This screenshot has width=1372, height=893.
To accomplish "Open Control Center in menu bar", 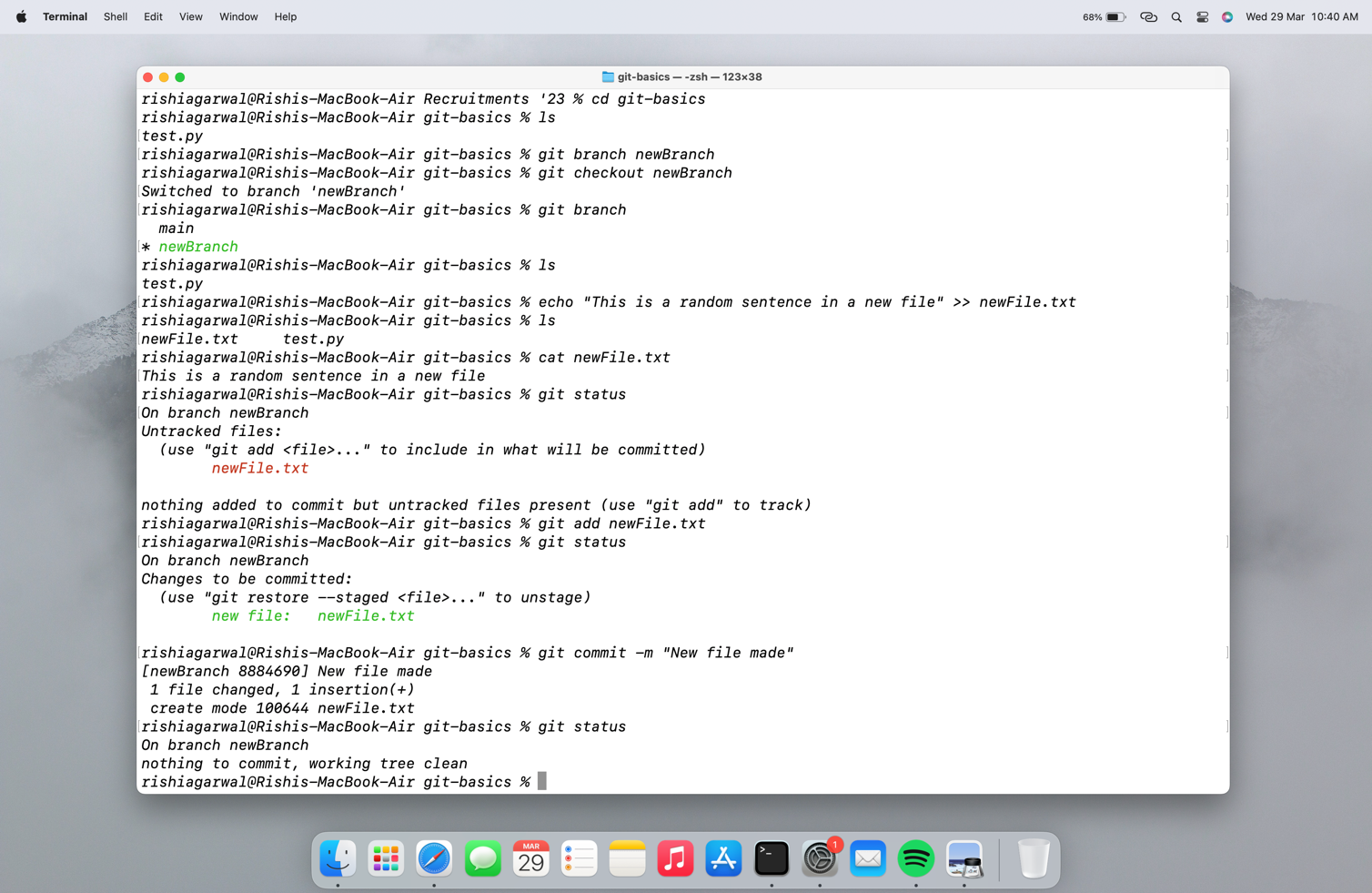I will [1203, 16].
